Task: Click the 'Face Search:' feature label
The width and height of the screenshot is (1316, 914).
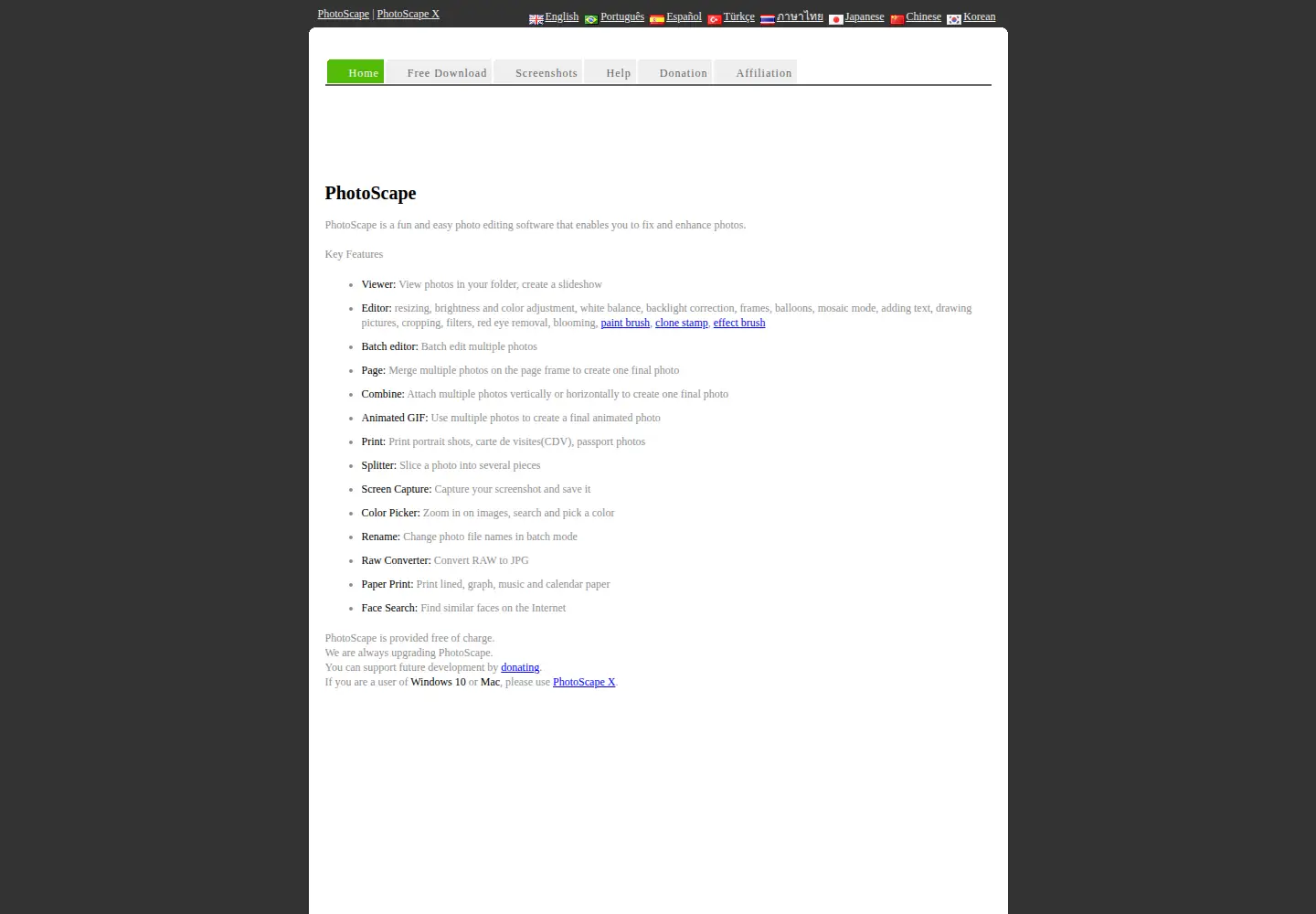Action: tap(389, 608)
